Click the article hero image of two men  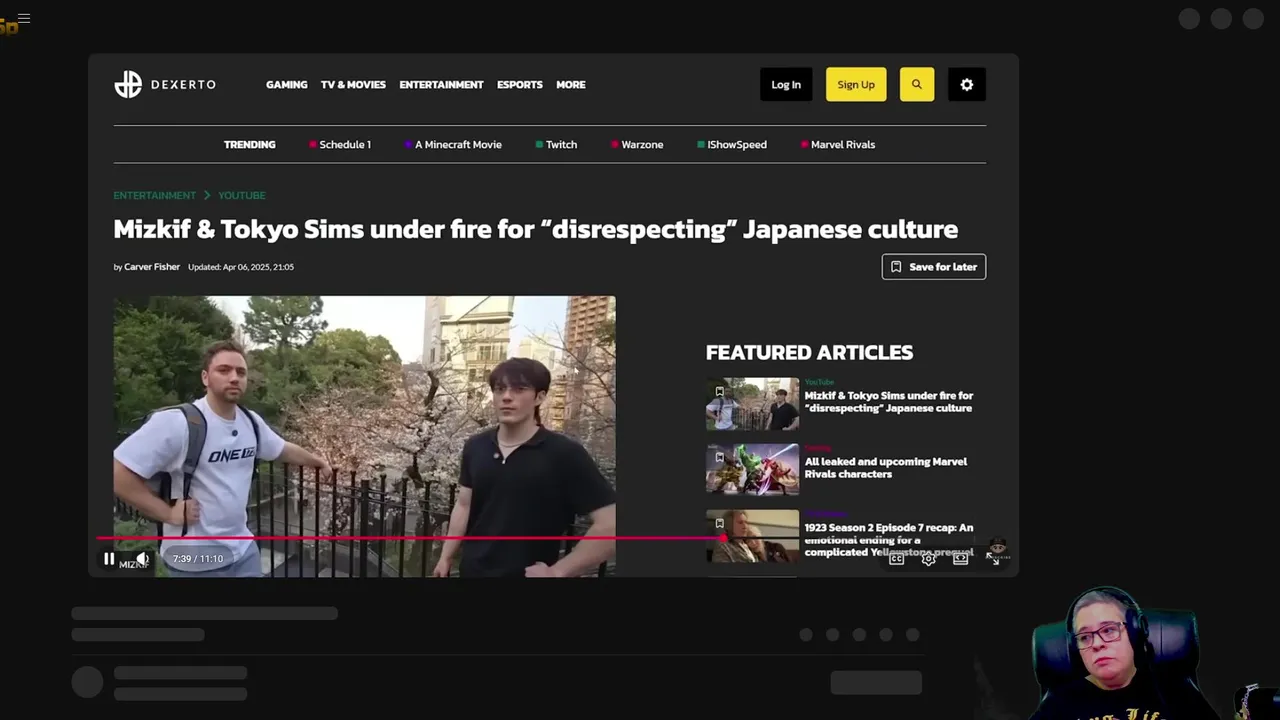coord(364,435)
